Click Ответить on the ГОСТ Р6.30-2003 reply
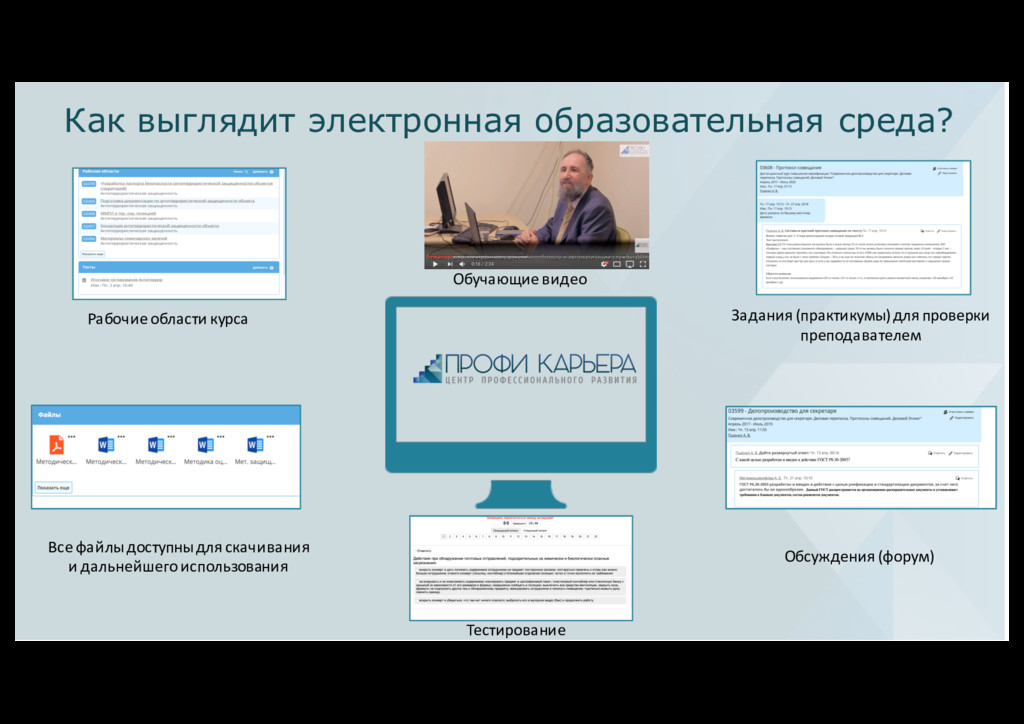 click(x=964, y=478)
